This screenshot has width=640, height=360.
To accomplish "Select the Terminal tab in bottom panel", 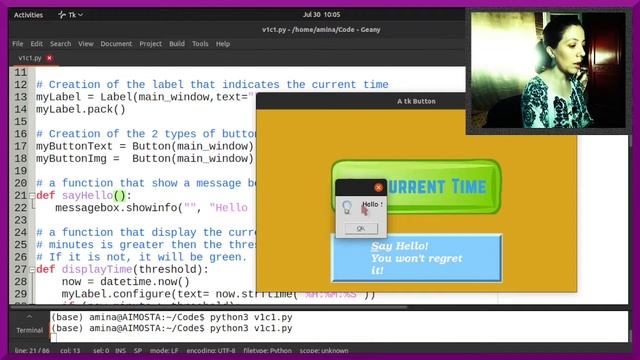I will pos(29,330).
